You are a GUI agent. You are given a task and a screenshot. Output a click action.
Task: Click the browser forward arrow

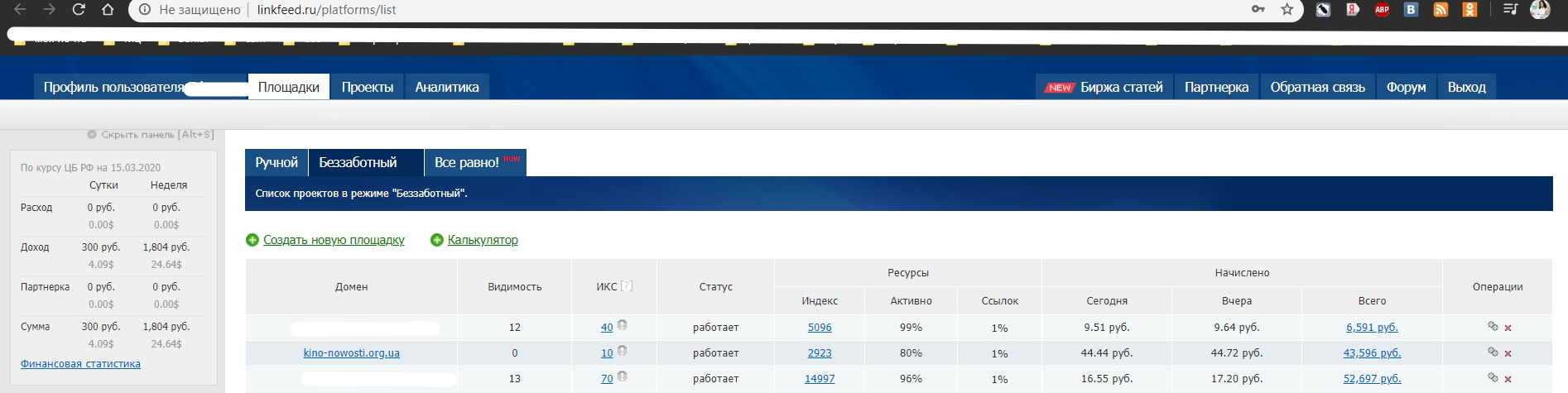50,10
